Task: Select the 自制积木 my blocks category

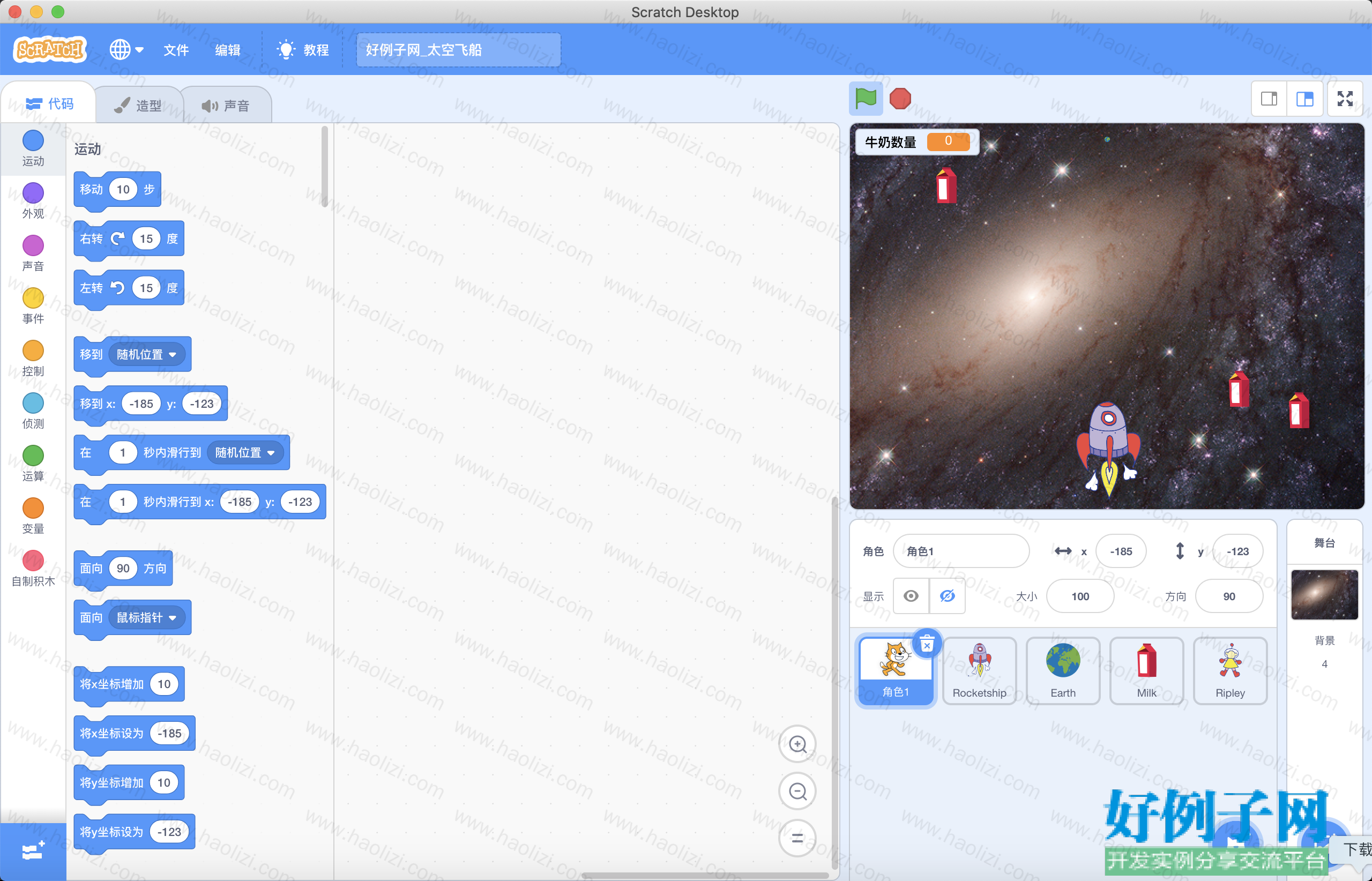Action: coord(33,569)
